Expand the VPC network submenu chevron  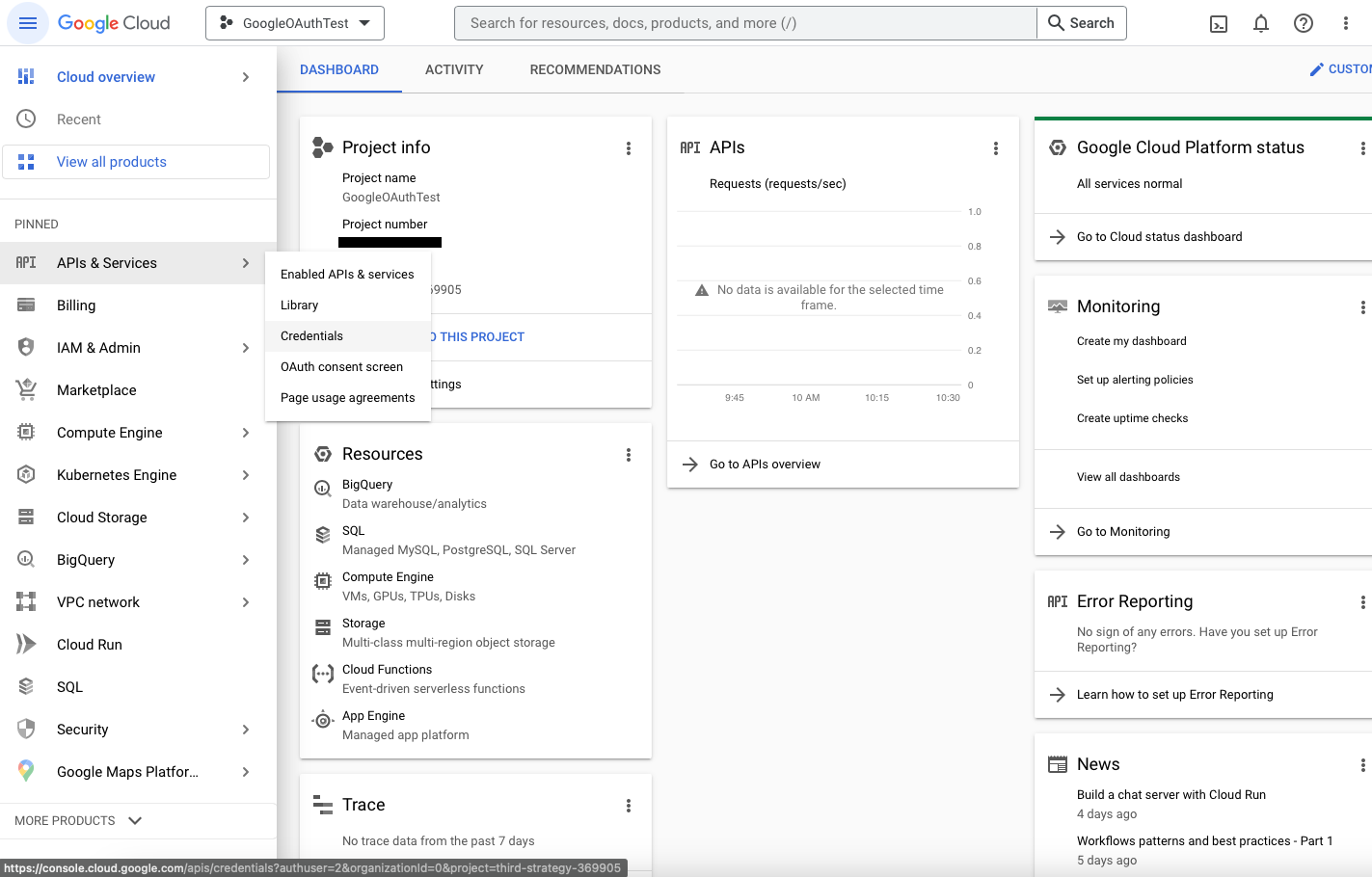246,602
